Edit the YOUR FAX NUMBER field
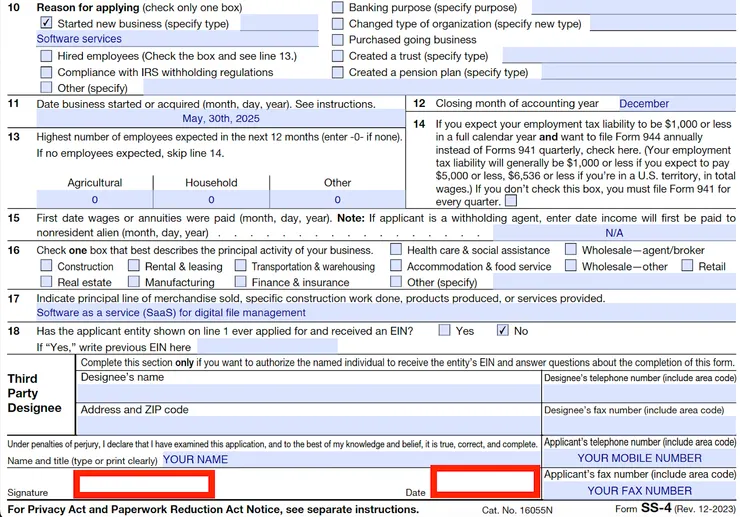 (x=639, y=491)
